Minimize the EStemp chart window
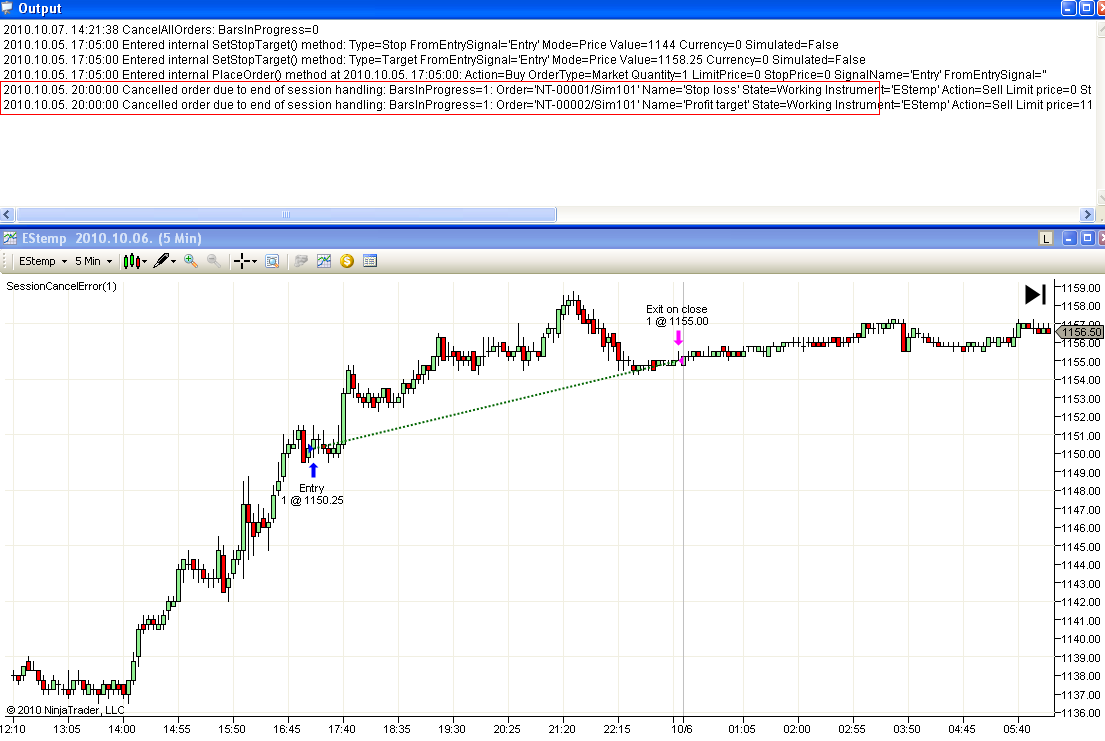 [1069, 238]
